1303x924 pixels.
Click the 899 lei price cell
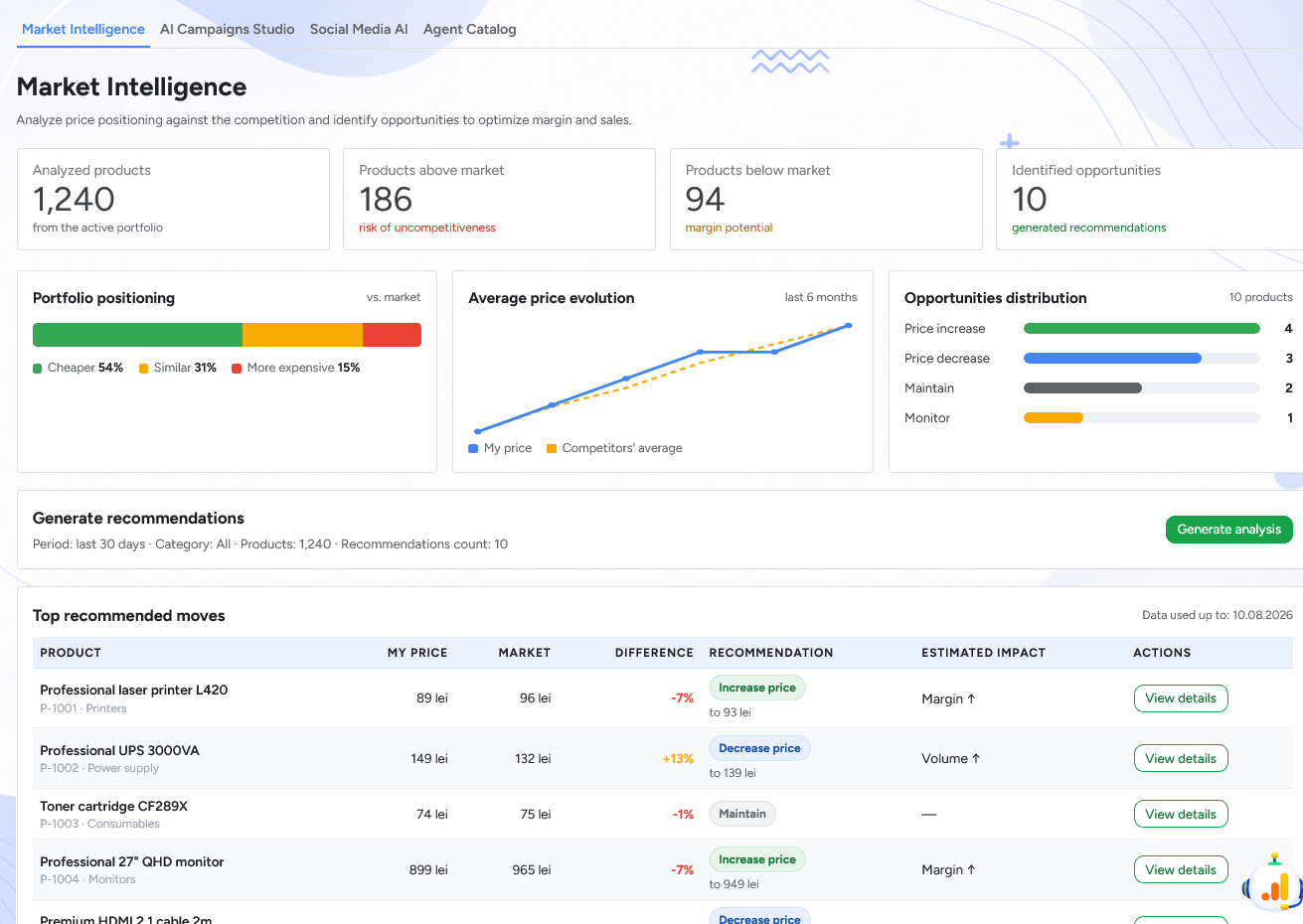(428, 870)
